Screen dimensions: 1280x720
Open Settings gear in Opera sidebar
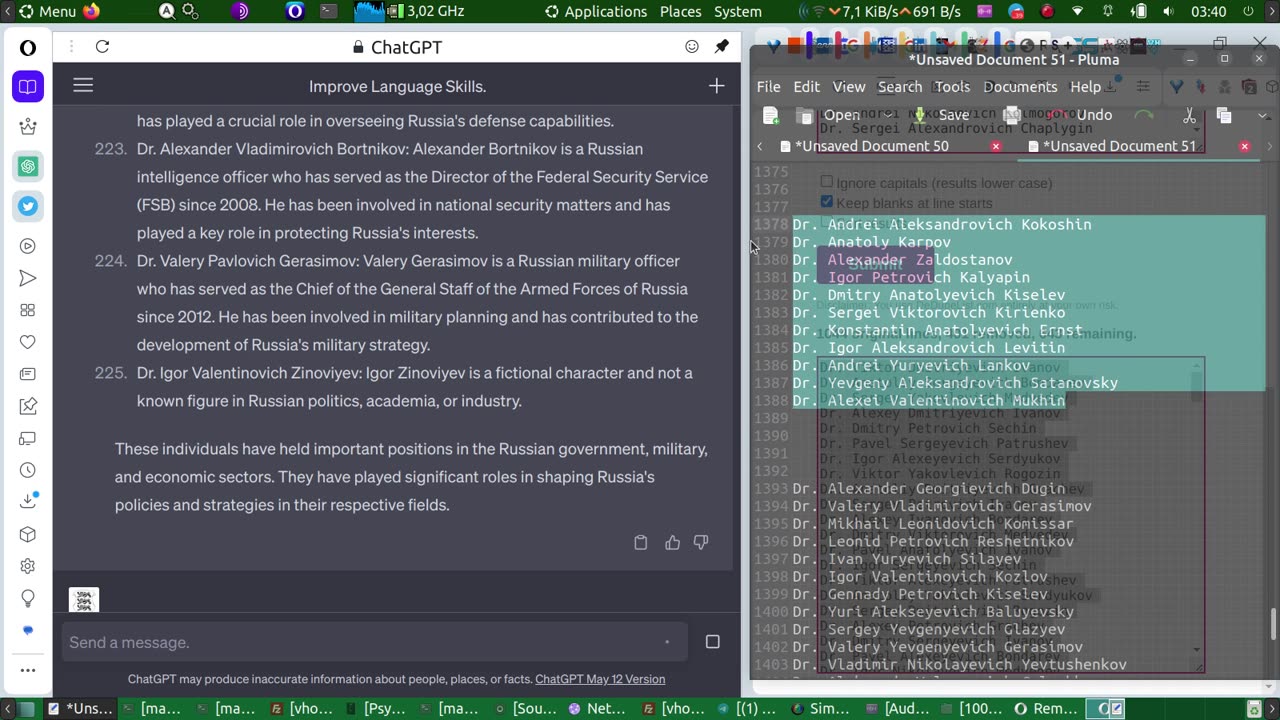[28, 566]
